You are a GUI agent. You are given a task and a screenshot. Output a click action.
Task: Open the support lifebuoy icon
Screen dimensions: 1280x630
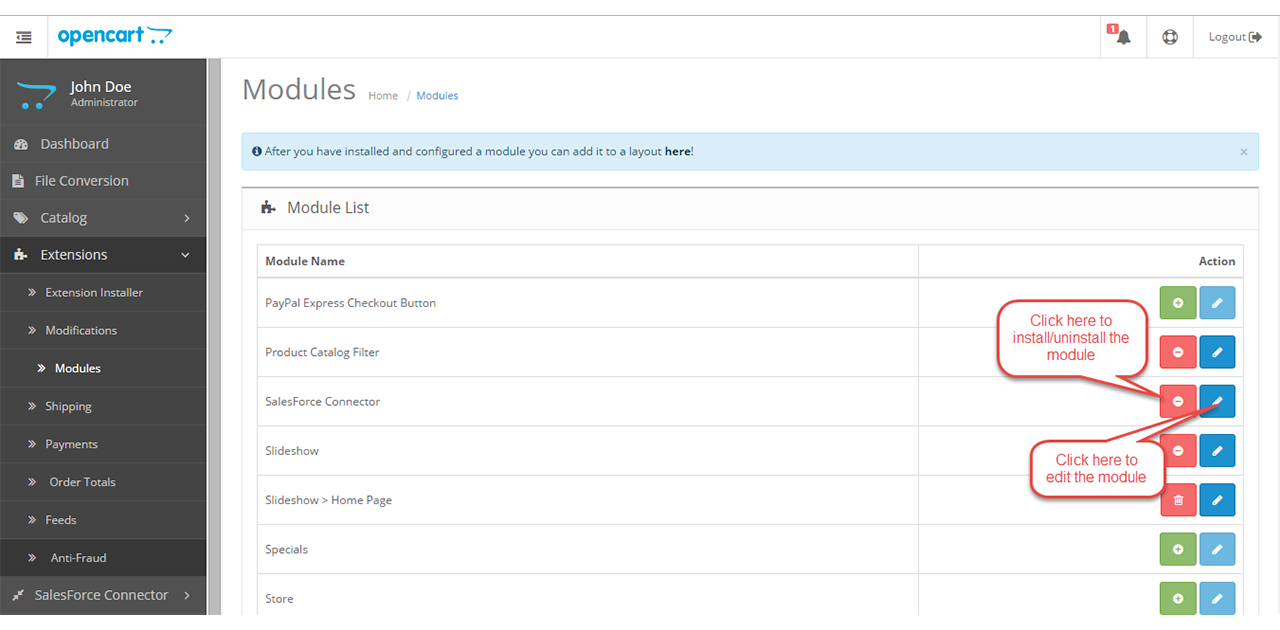pos(1169,37)
